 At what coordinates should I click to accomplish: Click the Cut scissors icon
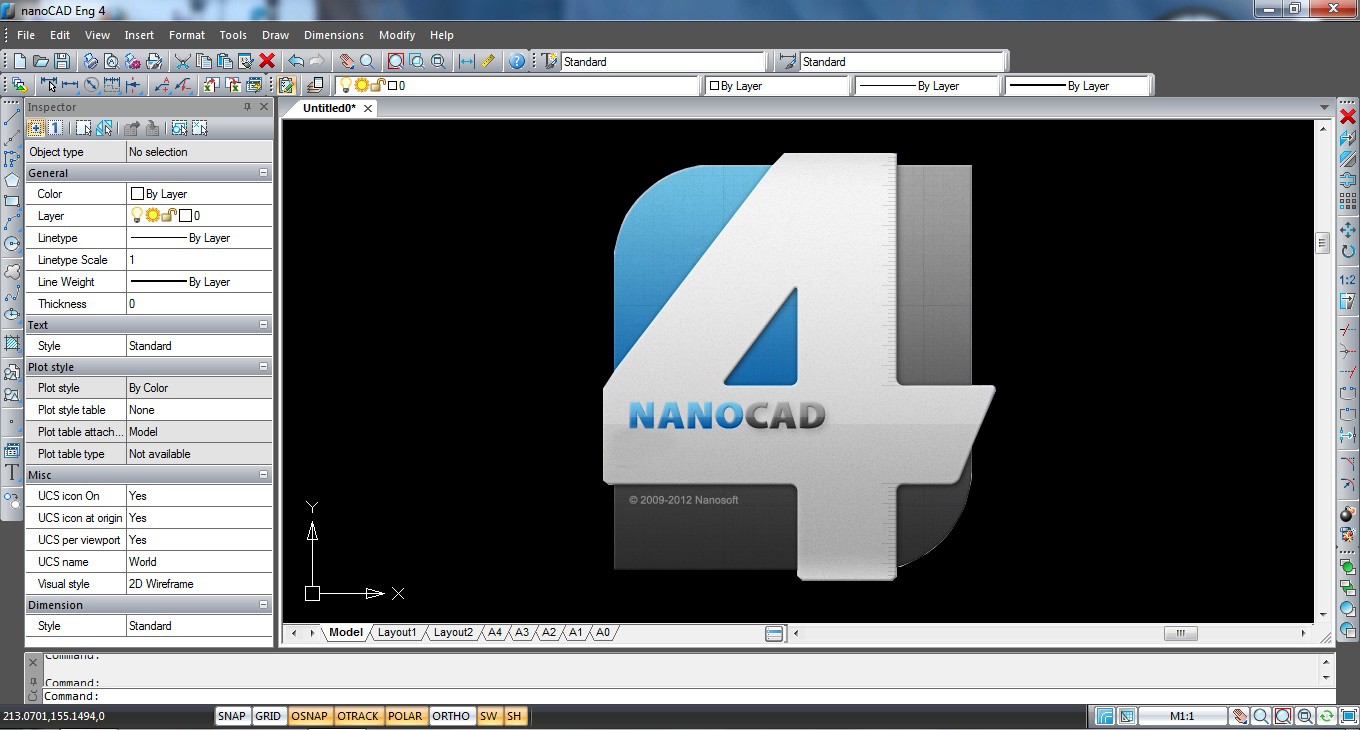tap(183, 61)
